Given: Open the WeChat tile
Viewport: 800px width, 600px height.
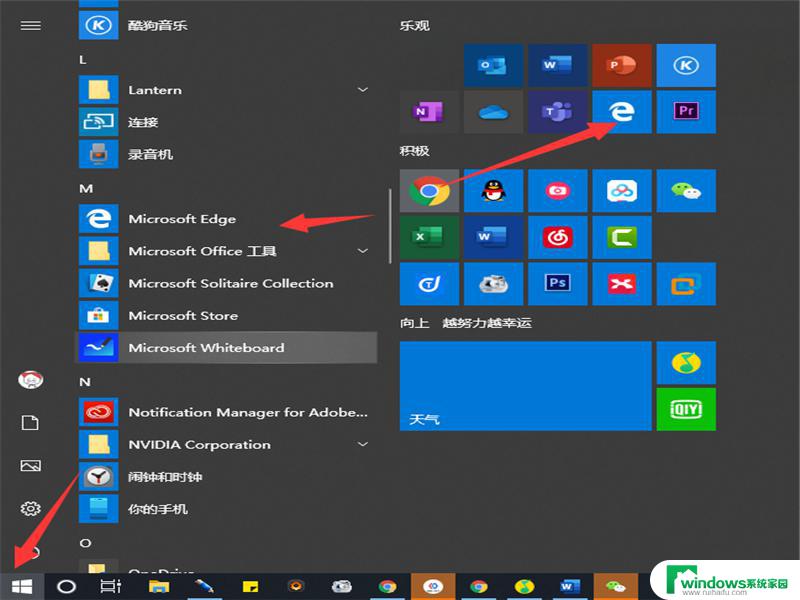Looking at the screenshot, I should click(x=686, y=191).
